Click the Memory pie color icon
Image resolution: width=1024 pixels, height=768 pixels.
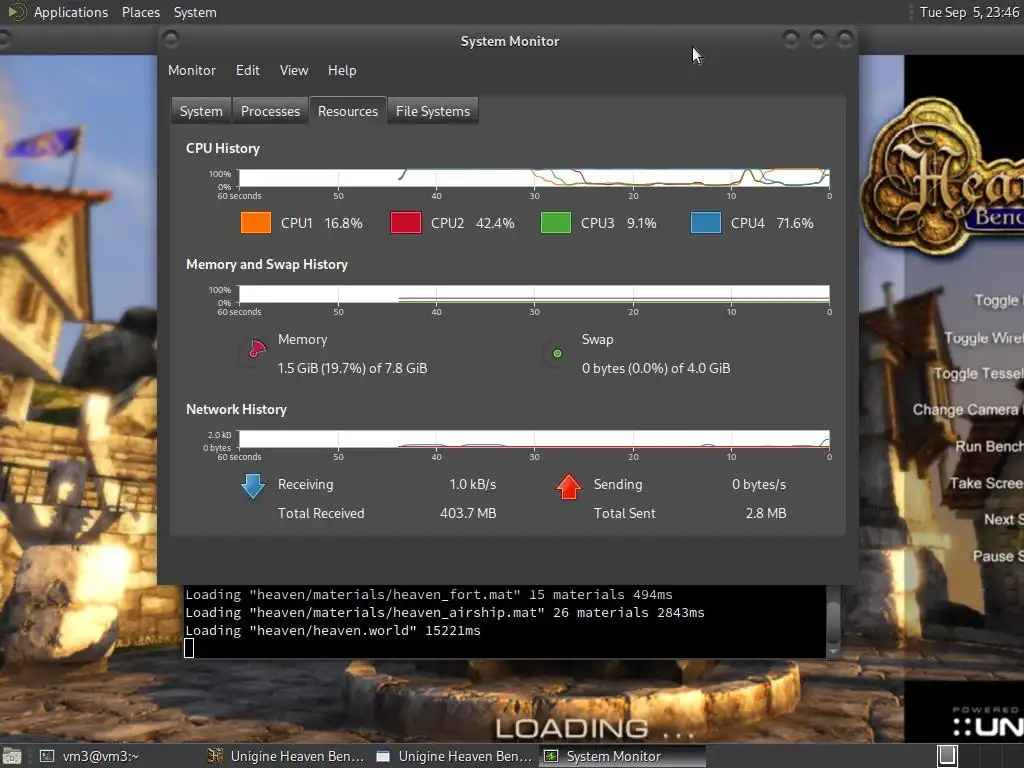point(256,349)
